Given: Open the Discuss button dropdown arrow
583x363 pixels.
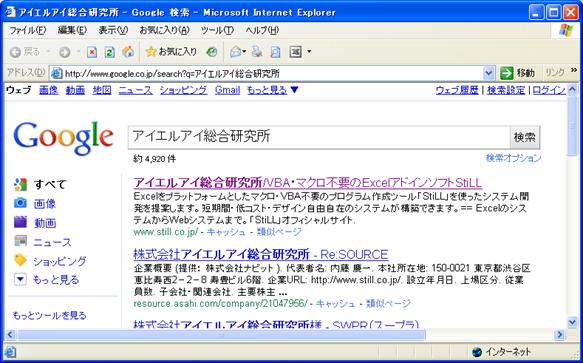Looking at the screenshot, I should click(309, 52).
